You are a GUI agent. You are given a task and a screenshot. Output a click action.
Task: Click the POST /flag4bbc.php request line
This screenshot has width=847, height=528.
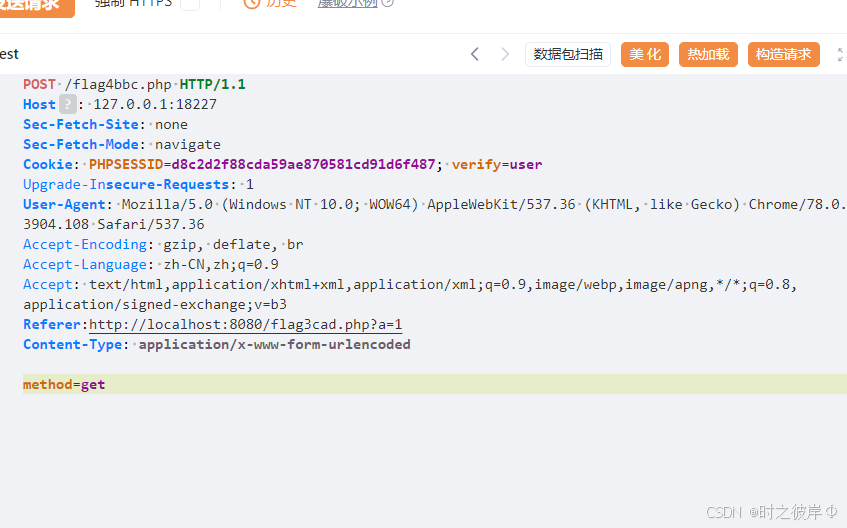[x=134, y=84]
